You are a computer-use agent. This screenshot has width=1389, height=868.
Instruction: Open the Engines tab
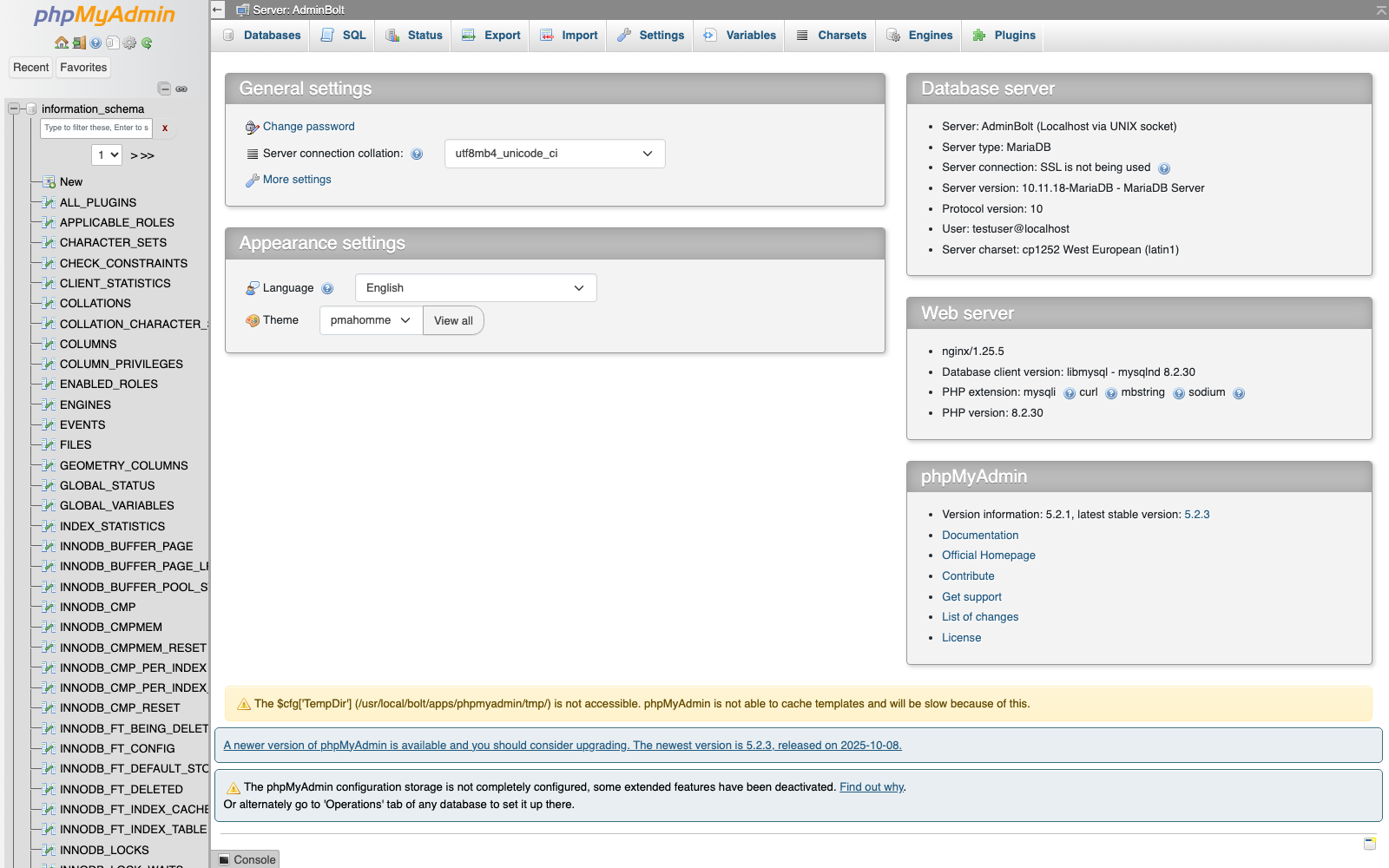[920, 36]
